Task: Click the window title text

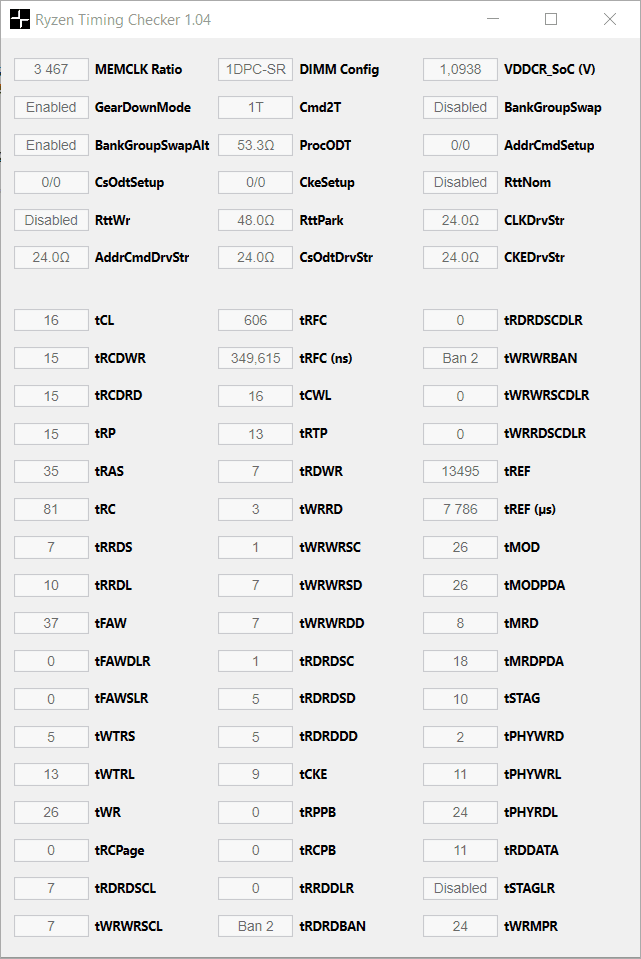Action: point(123,20)
